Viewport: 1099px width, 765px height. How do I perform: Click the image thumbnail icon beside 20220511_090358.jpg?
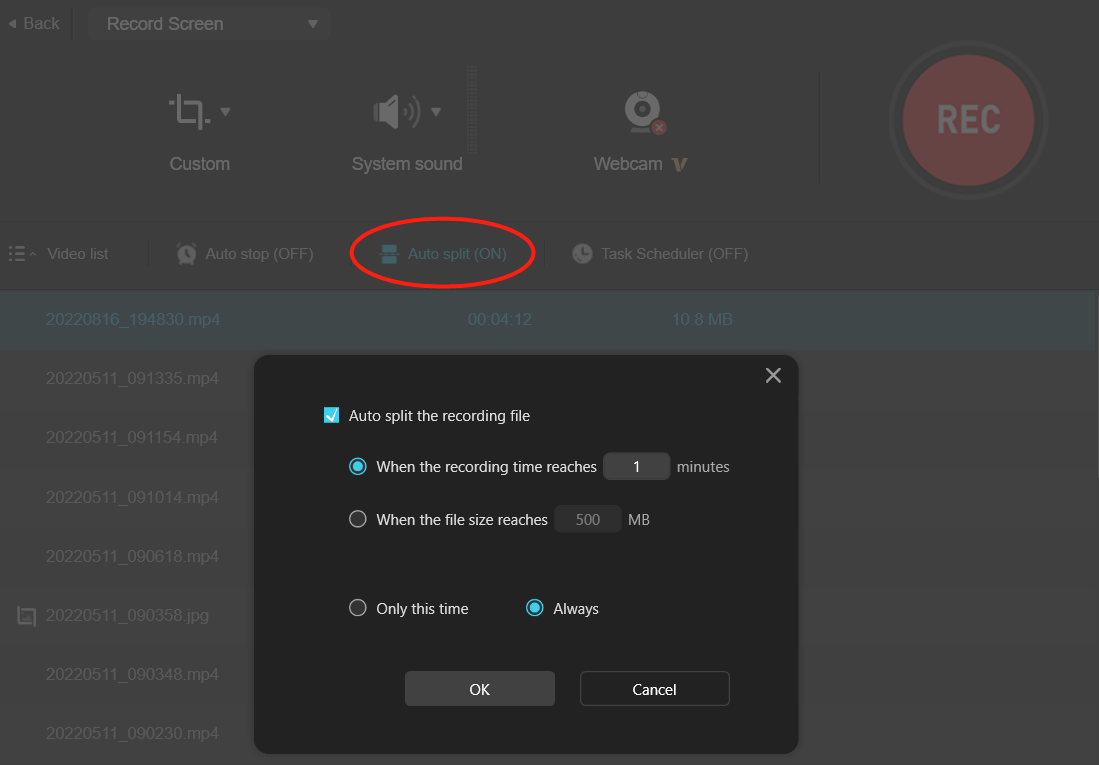(x=25, y=615)
